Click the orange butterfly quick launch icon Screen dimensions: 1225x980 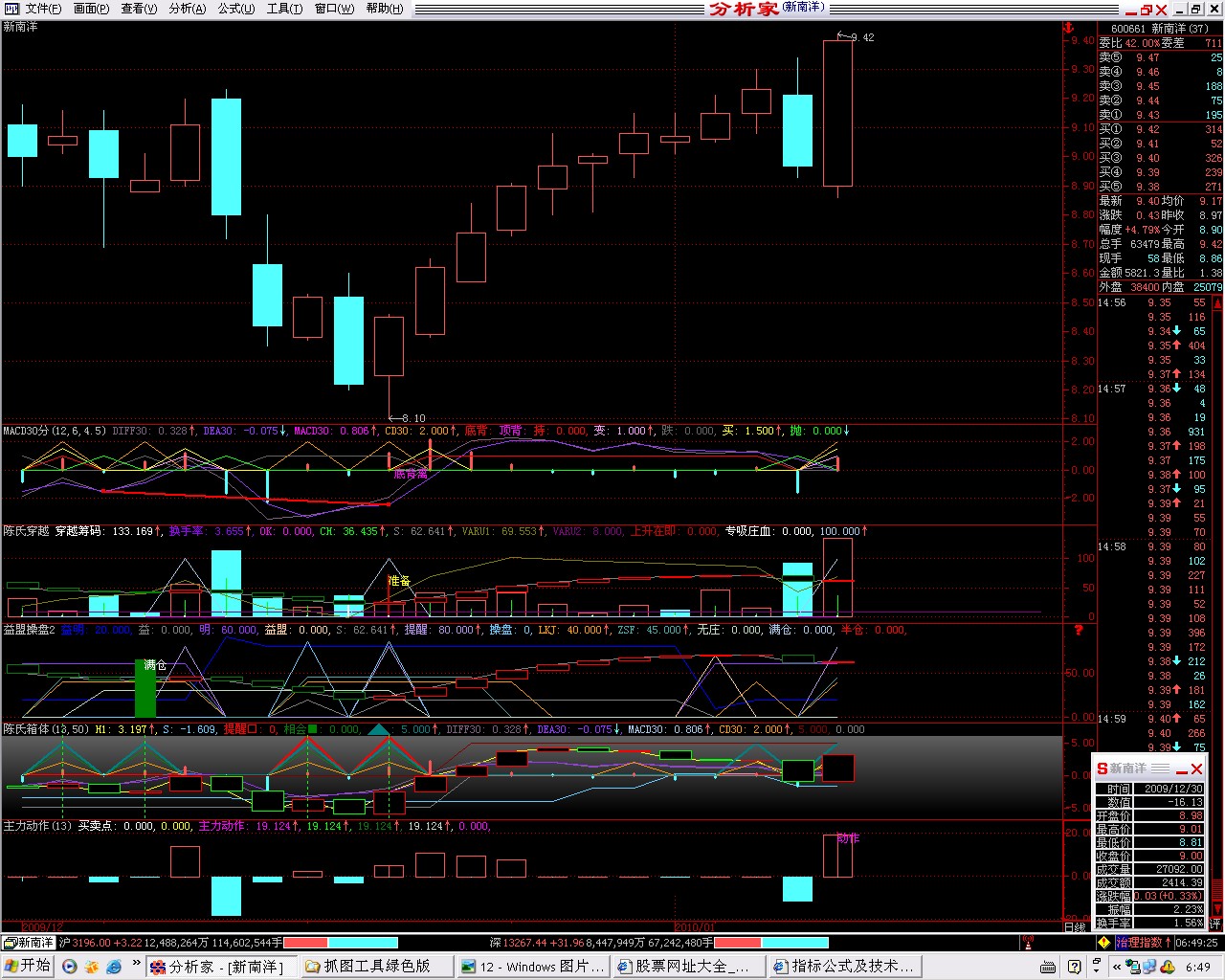[91, 967]
